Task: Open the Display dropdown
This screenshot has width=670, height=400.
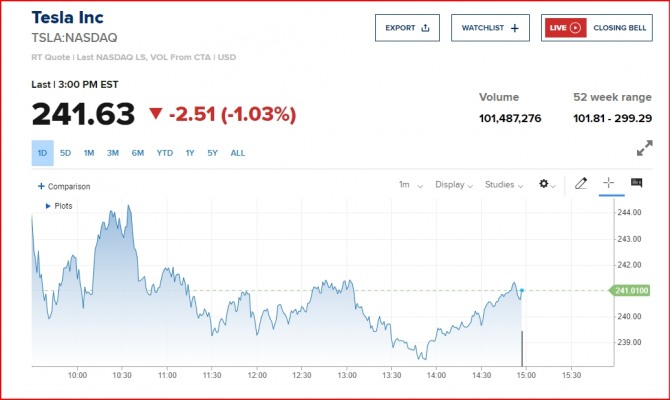Action: 455,185
